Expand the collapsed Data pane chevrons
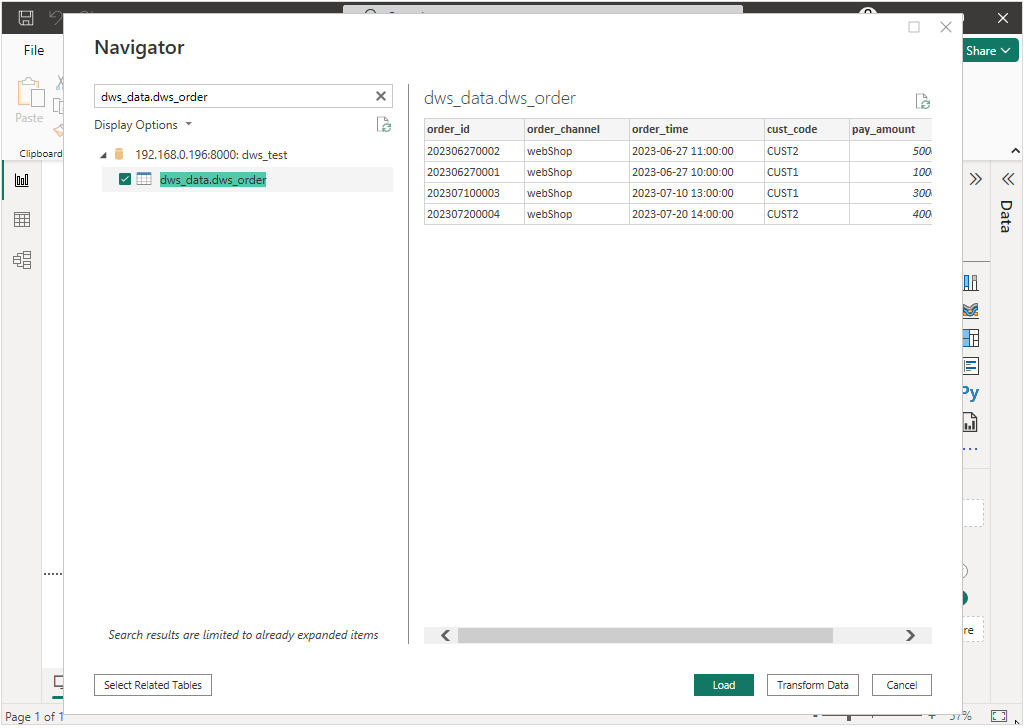Viewport: 1026px width, 728px height. (x=1008, y=179)
